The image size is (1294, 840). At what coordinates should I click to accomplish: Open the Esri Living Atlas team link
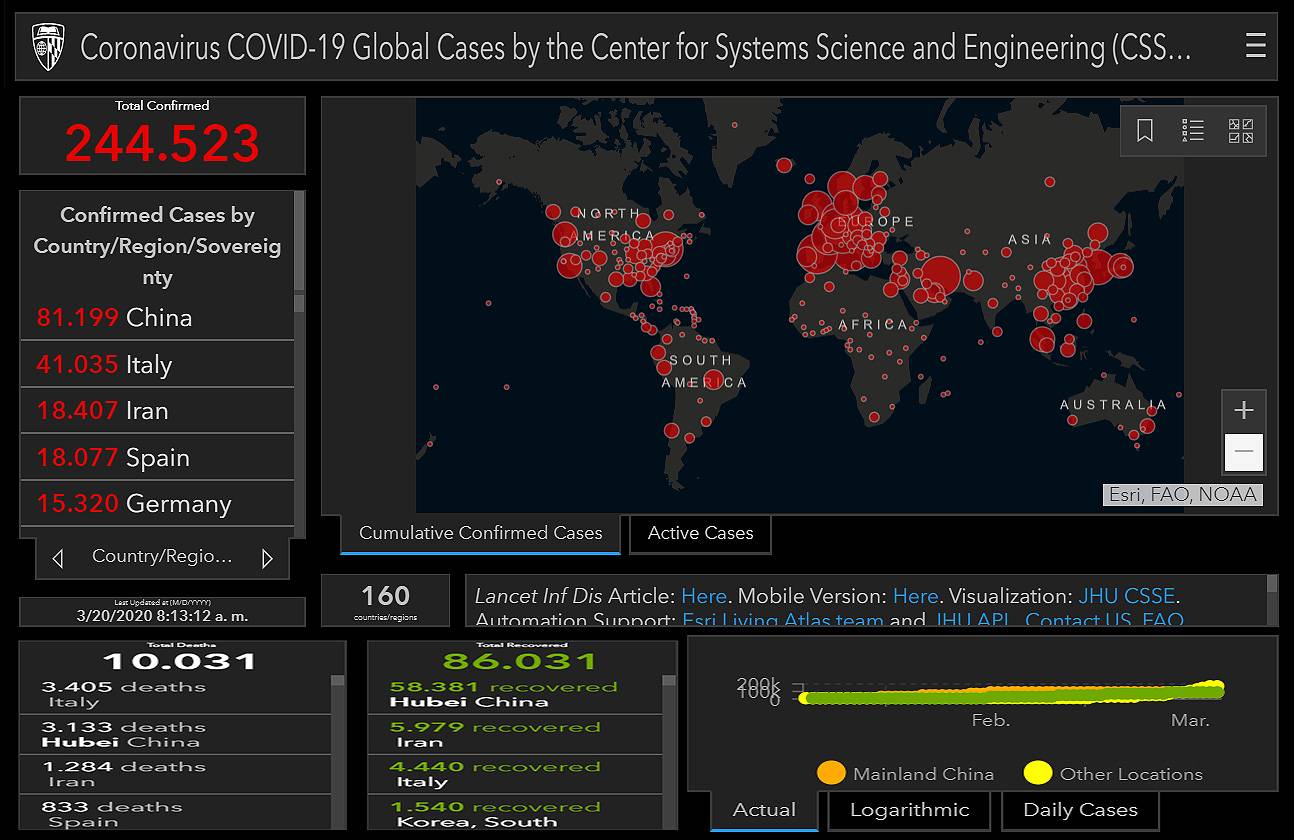point(783,620)
